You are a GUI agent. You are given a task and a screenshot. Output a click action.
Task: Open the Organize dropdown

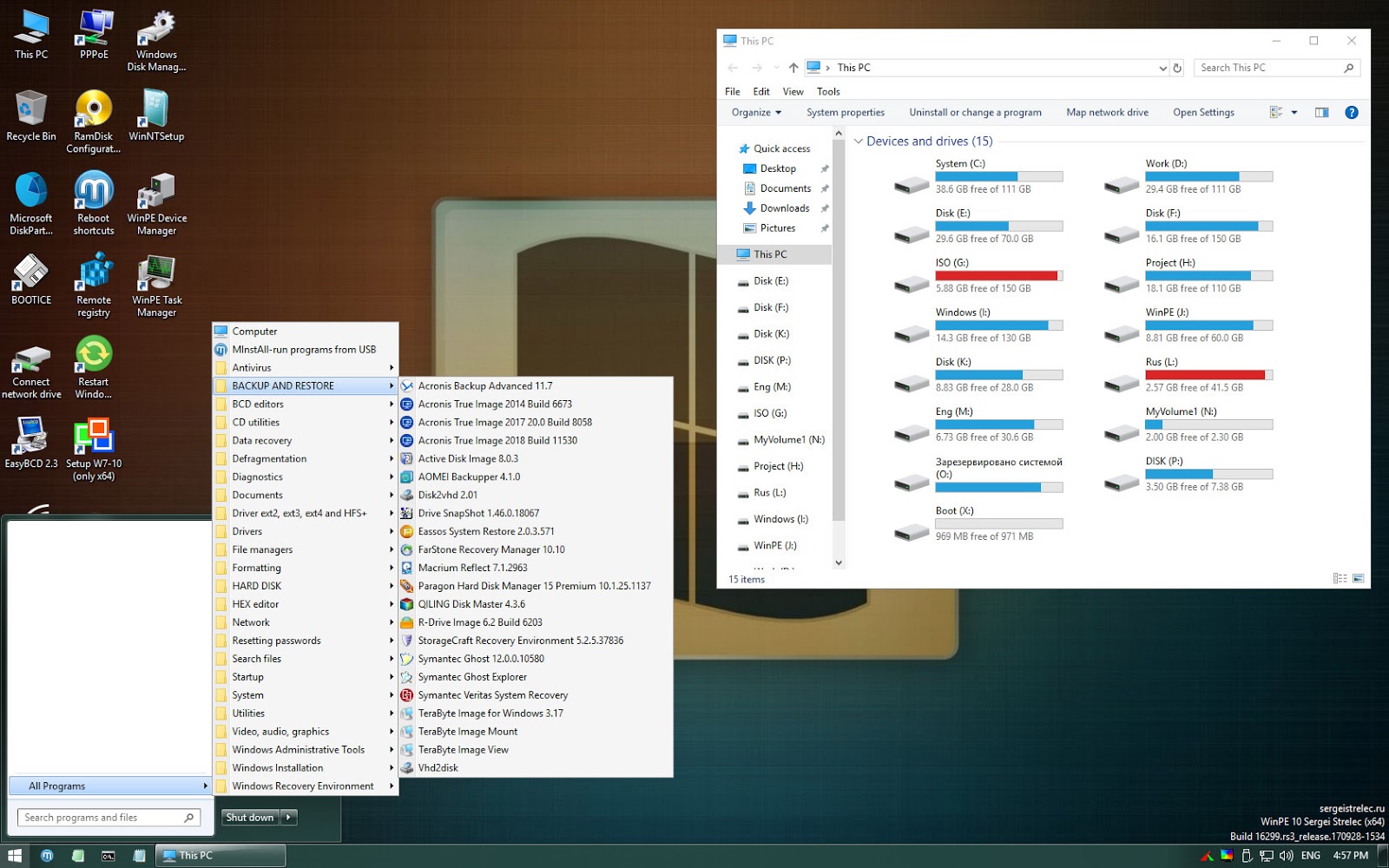(x=754, y=112)
